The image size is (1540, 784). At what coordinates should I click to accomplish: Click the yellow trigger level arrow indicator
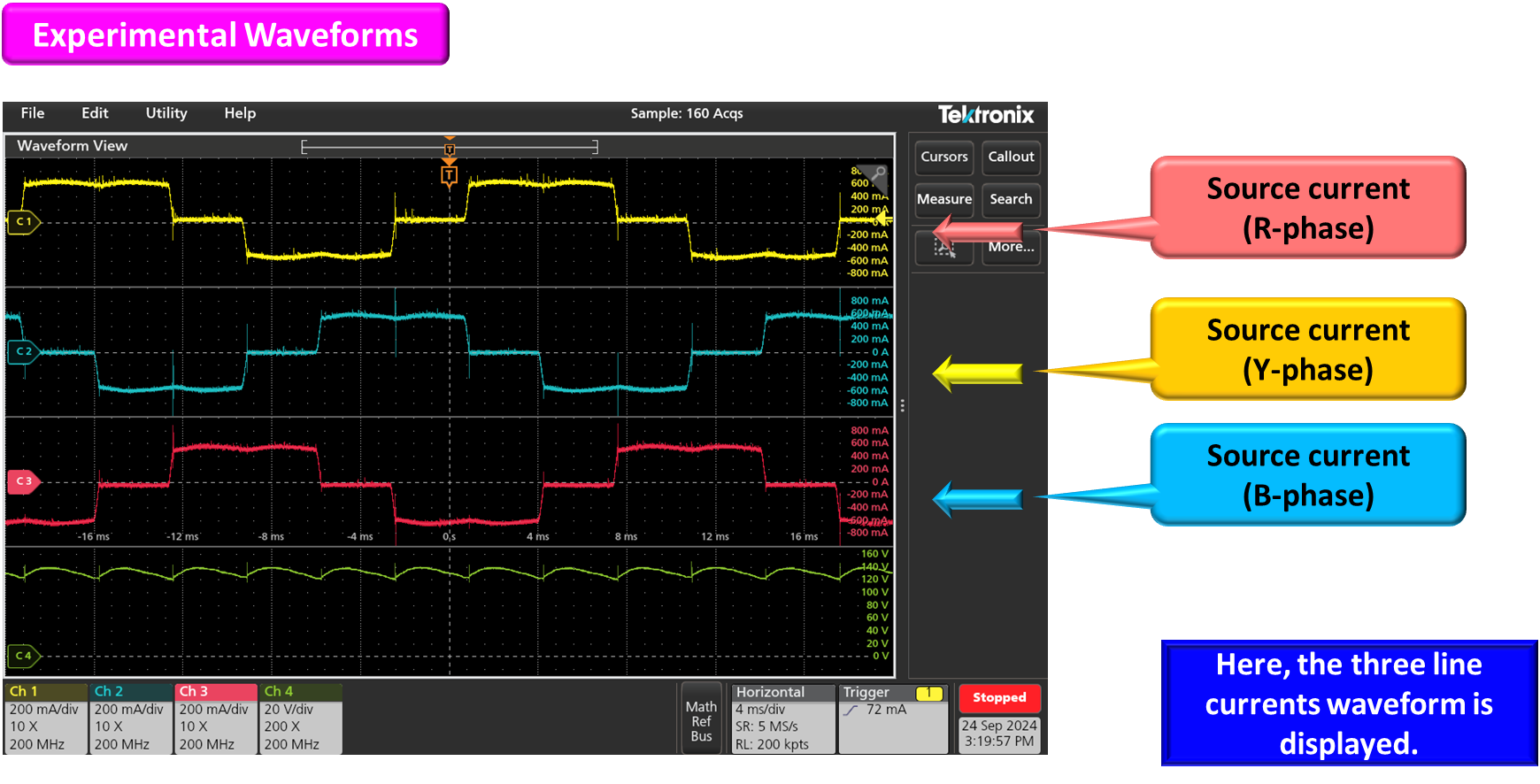point(883,218)
